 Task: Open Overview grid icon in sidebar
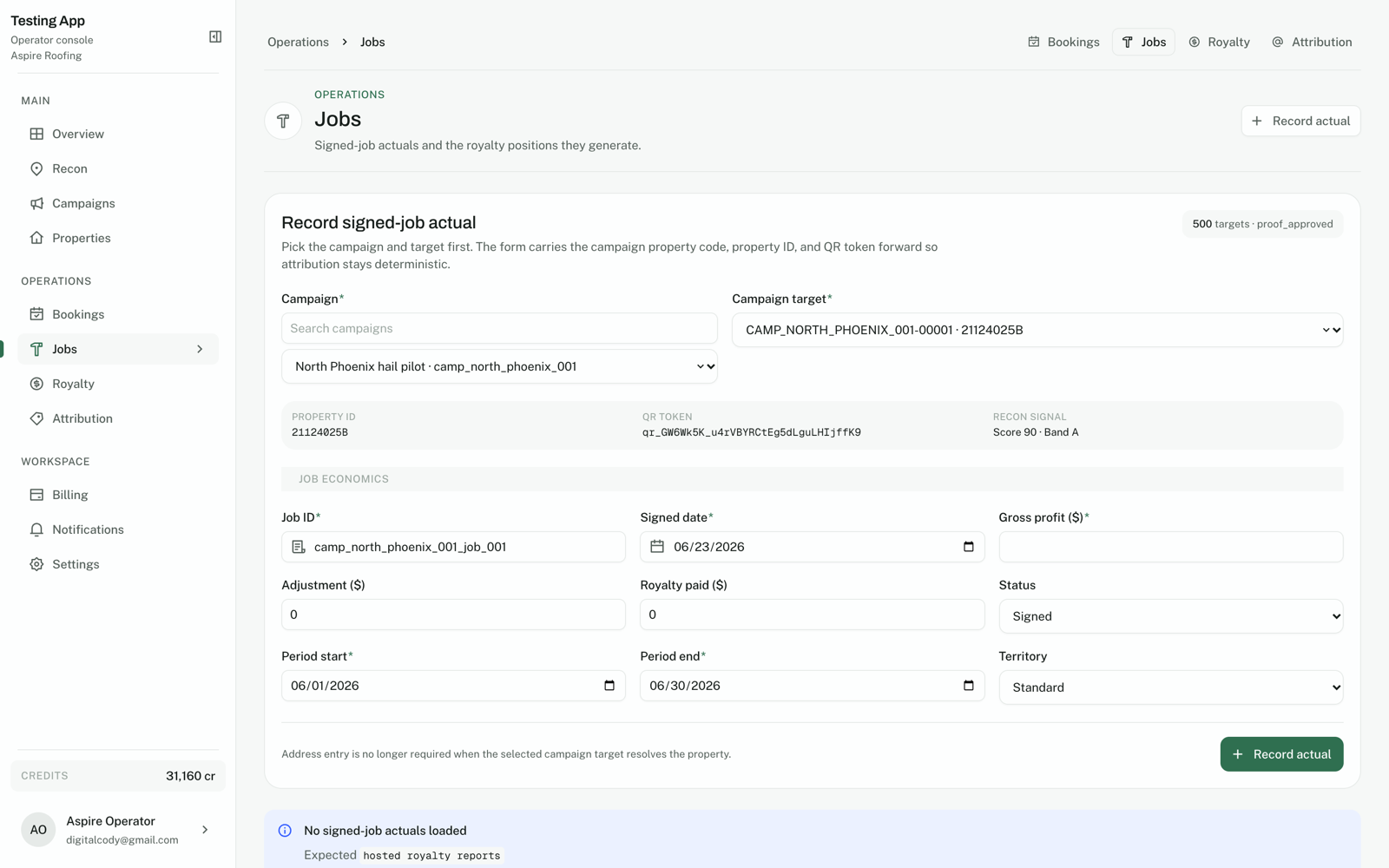pos(36,134)
